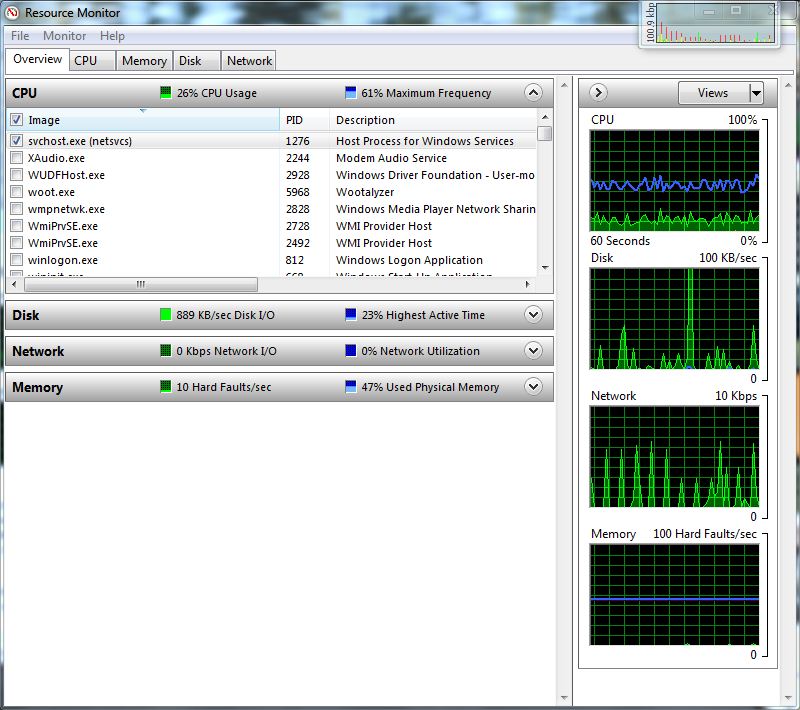Switch to the CPU tab

[x=92, y=61]
